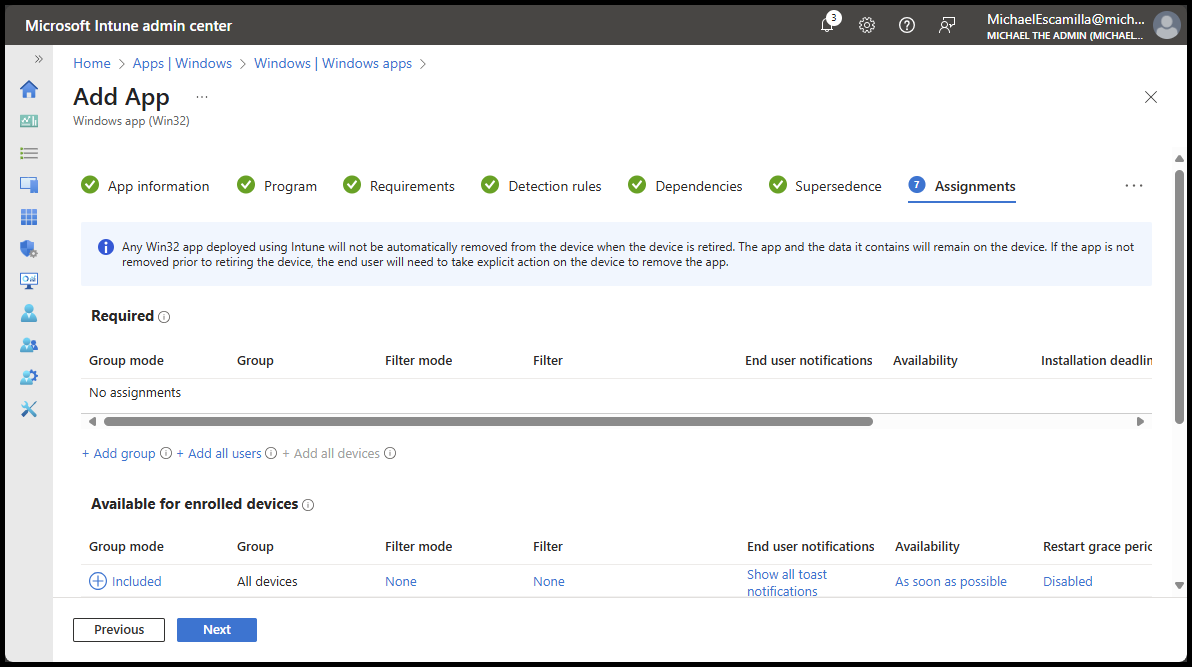Open the notifications bell showing 3 alerts
Viewport: 1192px width, 667px height.
(x=827, y=25)
